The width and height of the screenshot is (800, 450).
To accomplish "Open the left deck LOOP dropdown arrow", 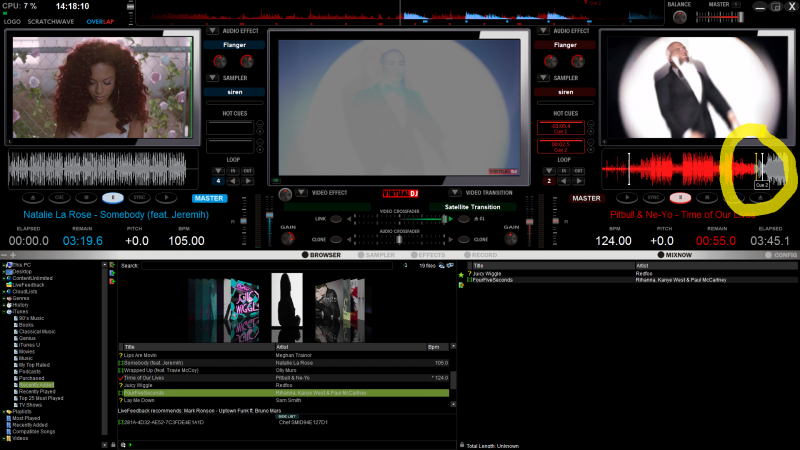I will pos(218,171).
